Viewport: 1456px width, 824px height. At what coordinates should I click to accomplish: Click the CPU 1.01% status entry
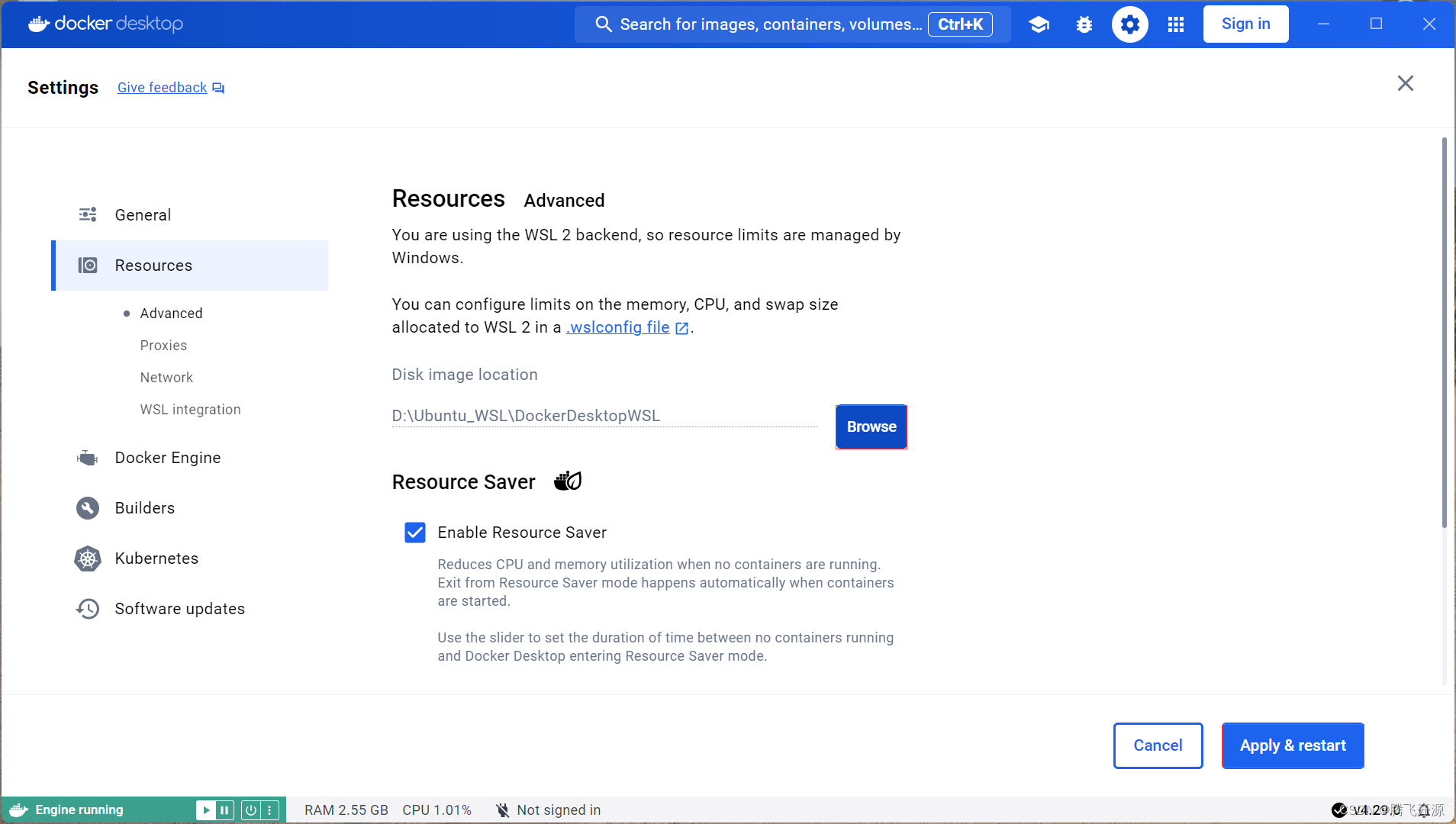coord(436,810)
